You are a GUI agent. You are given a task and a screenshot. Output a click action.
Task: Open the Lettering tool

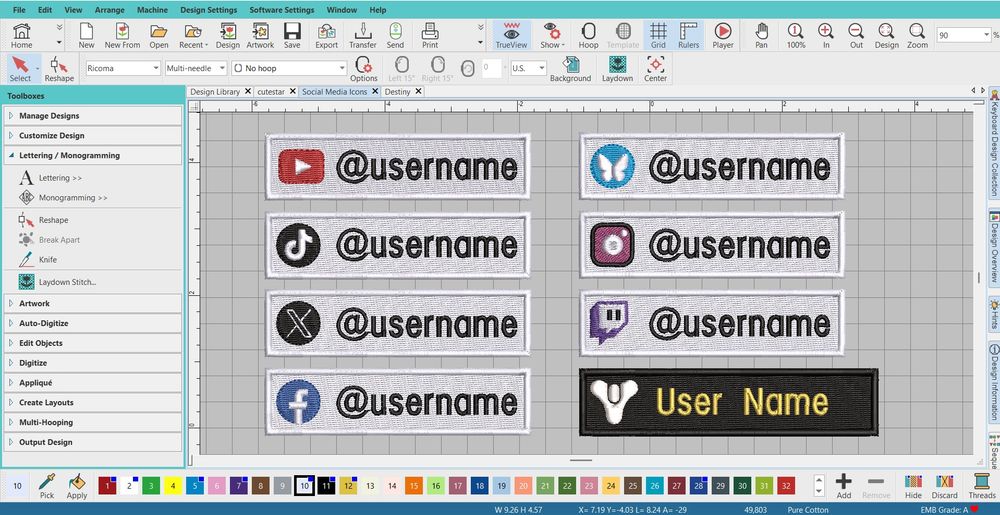[x=51, y=178]
